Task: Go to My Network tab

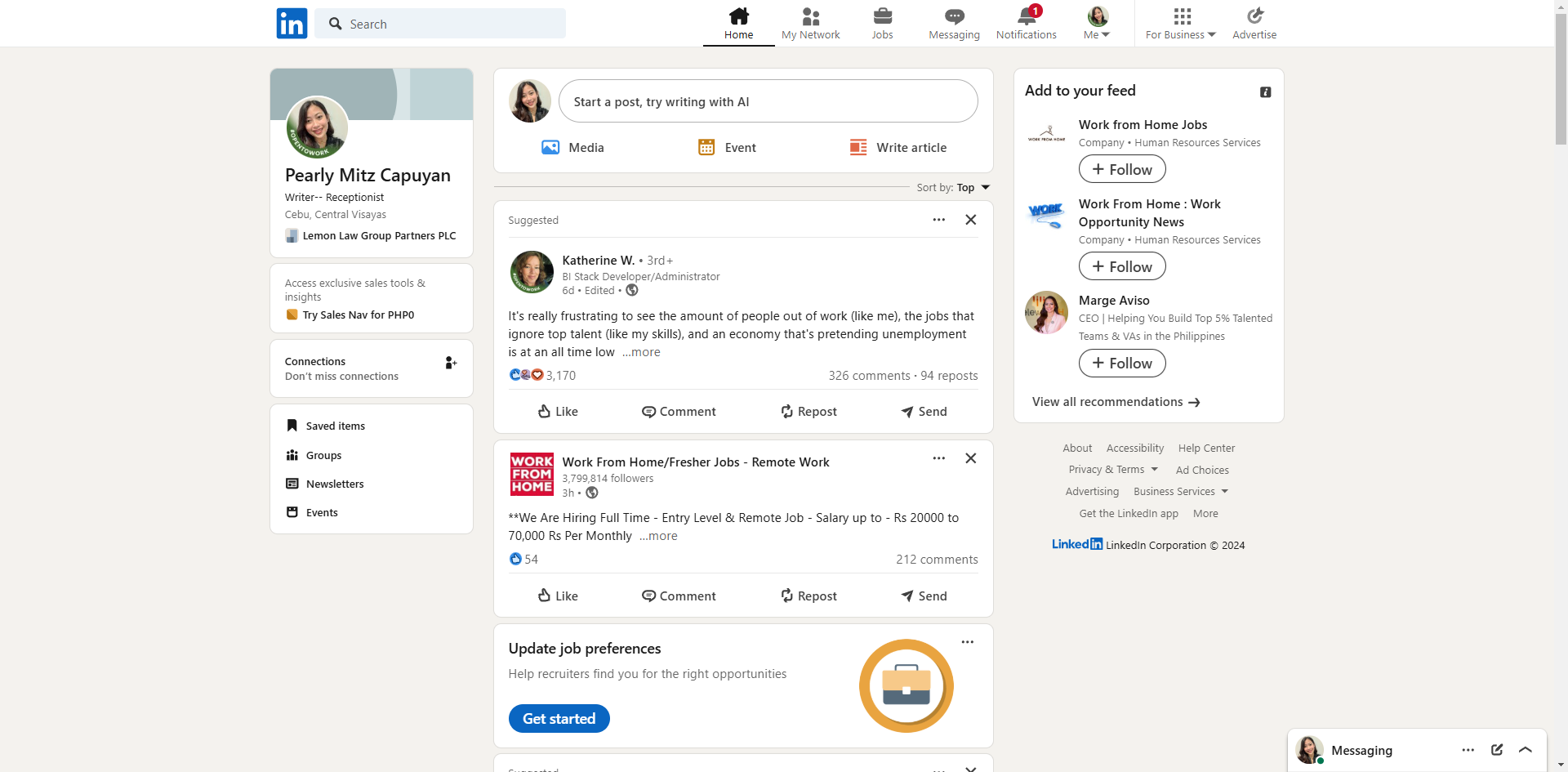Action: 810,23
